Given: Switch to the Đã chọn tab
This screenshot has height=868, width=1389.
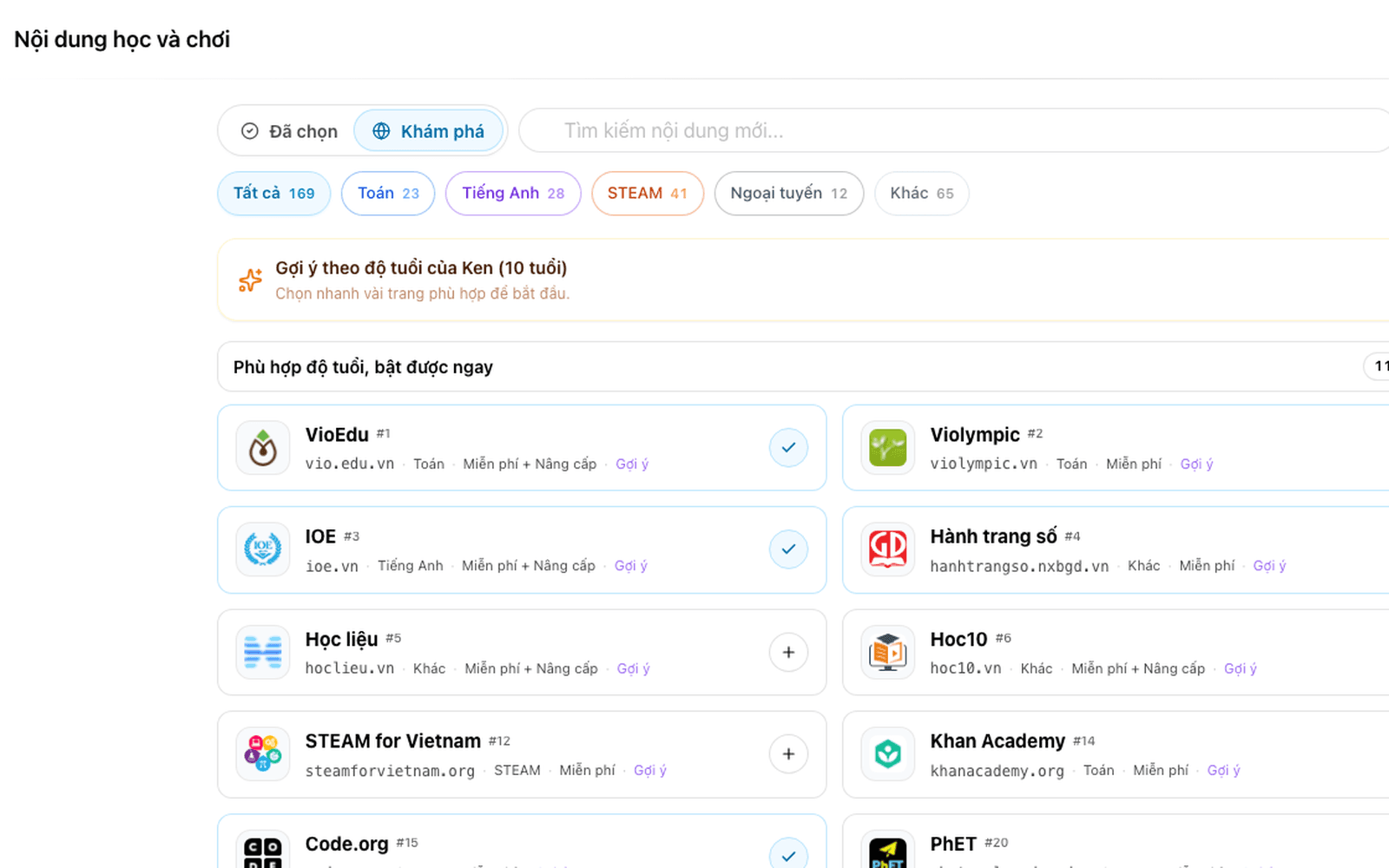Looking at the screenshot, I should [x=288, y=131].
